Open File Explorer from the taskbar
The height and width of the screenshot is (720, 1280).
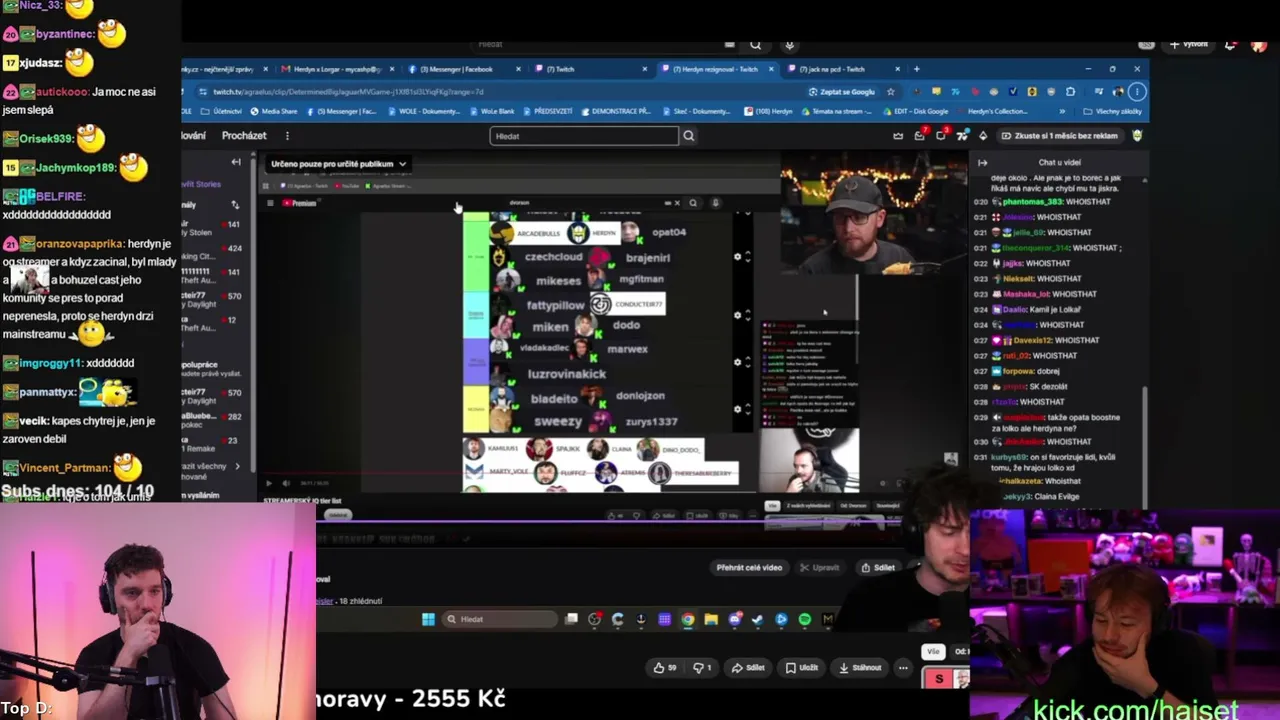point(711,620)
